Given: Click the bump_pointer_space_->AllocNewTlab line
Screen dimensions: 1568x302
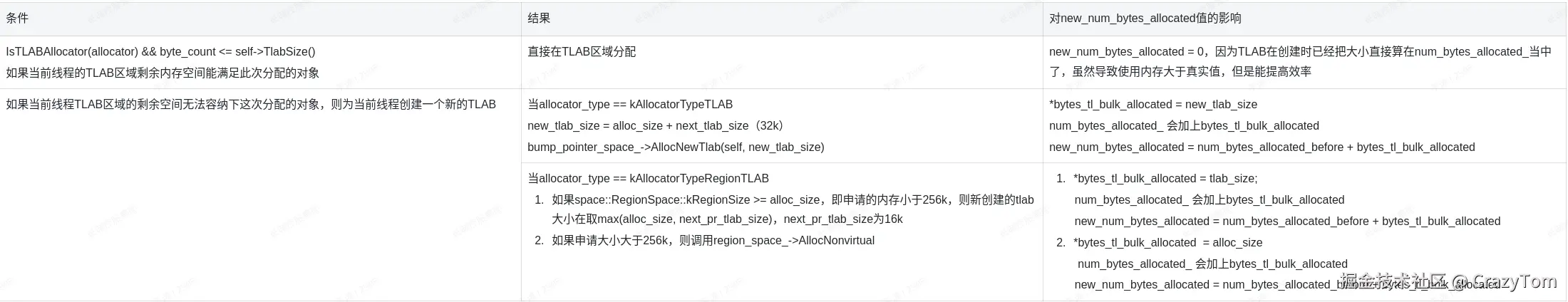Looking at the screenshot, I should (x=676, y=147).
